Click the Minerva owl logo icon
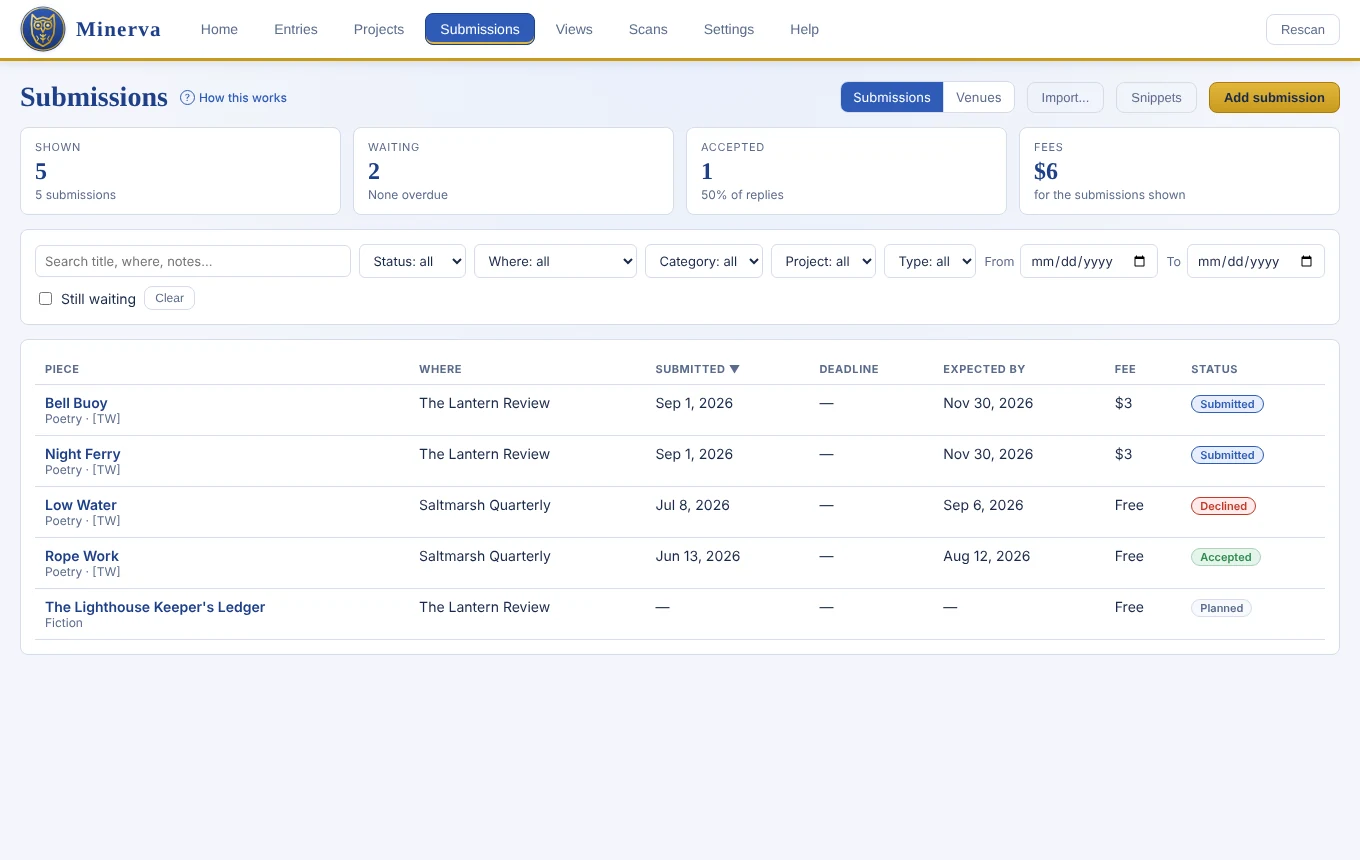 coord(43,30)
